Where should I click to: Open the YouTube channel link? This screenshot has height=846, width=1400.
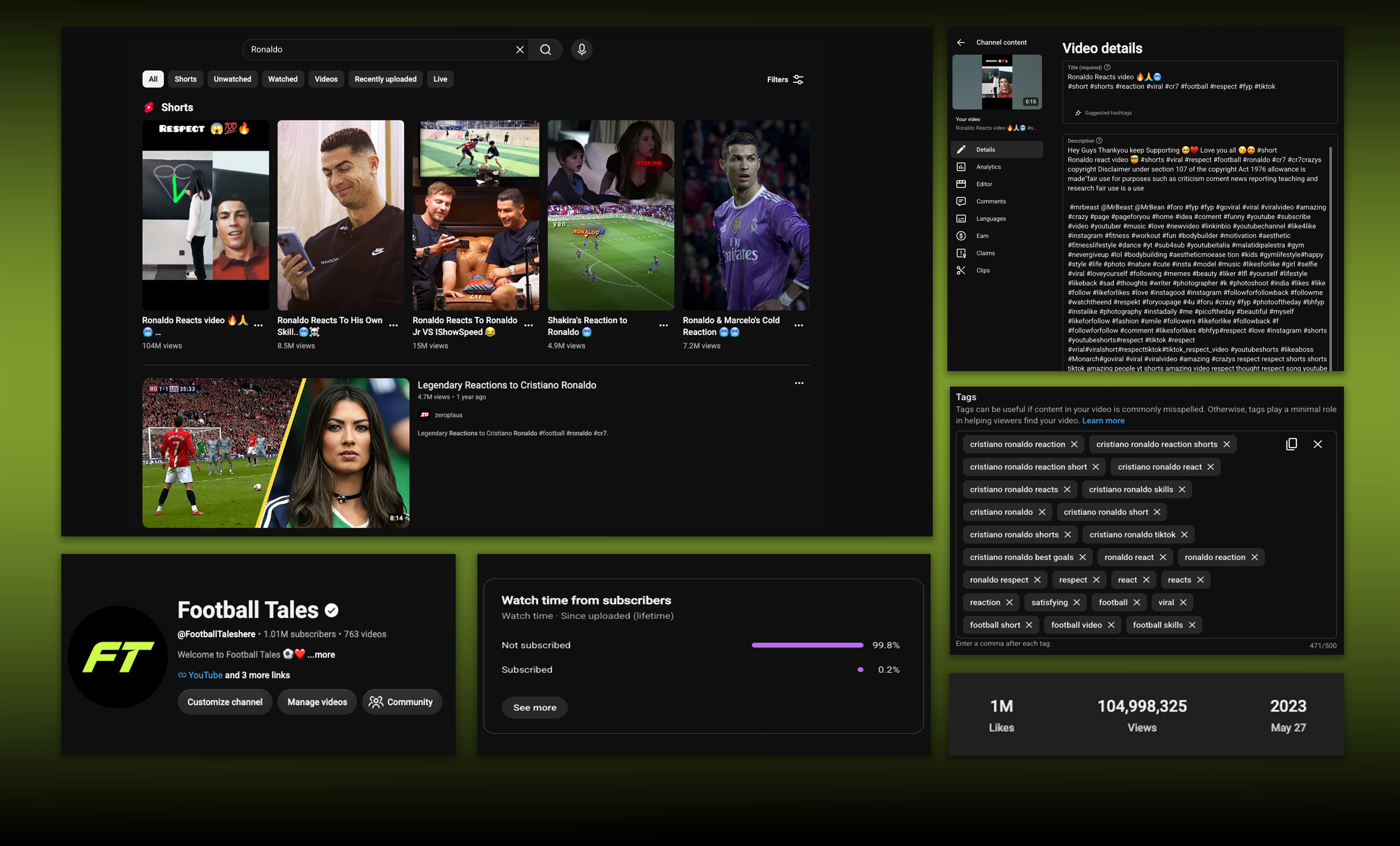pyautogui.click(x=205, y=675)
